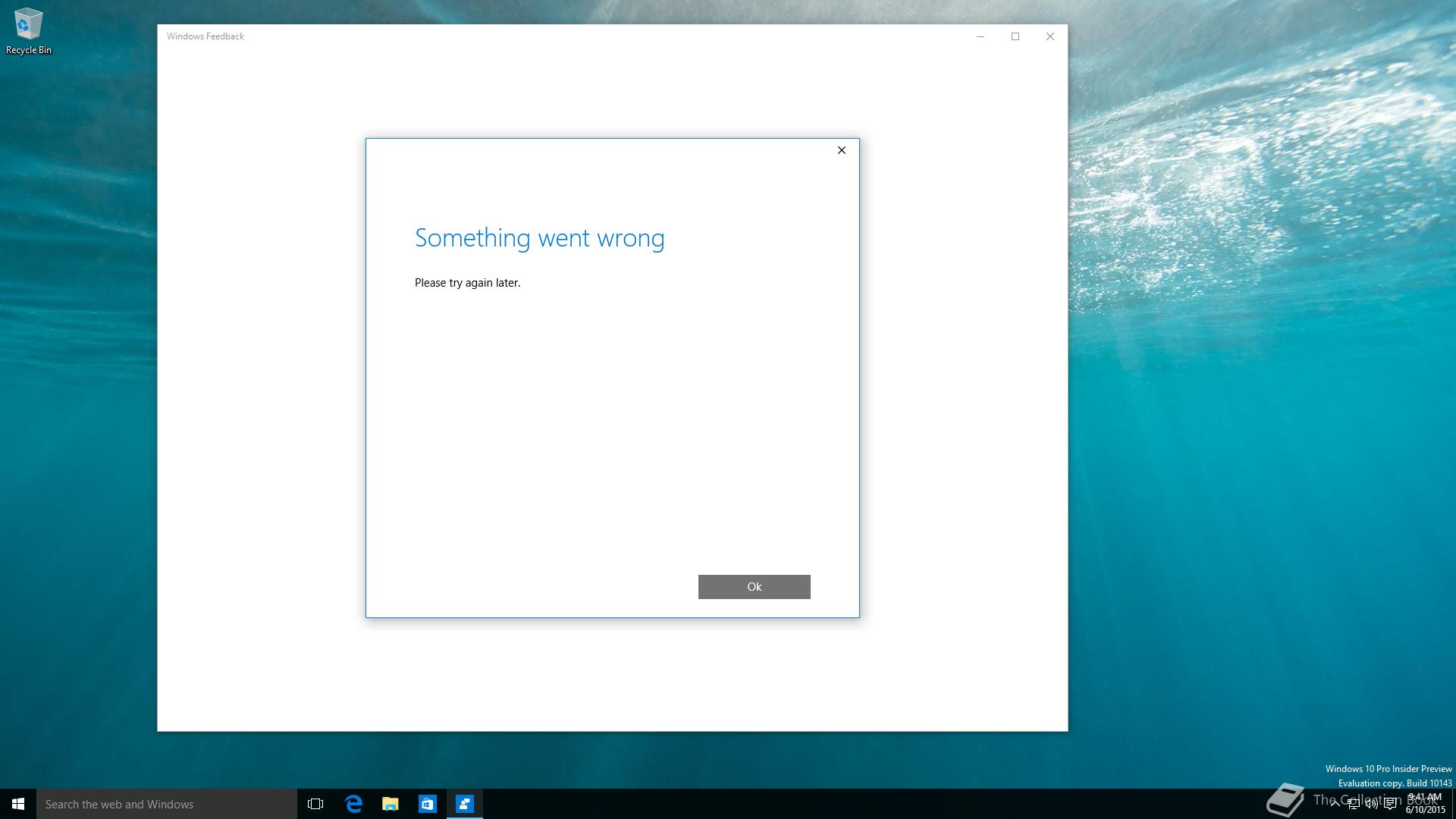Click the Show desktop strip at taskbar edge
This screenshot has height=819, width=1456.
click(1453, 804)
